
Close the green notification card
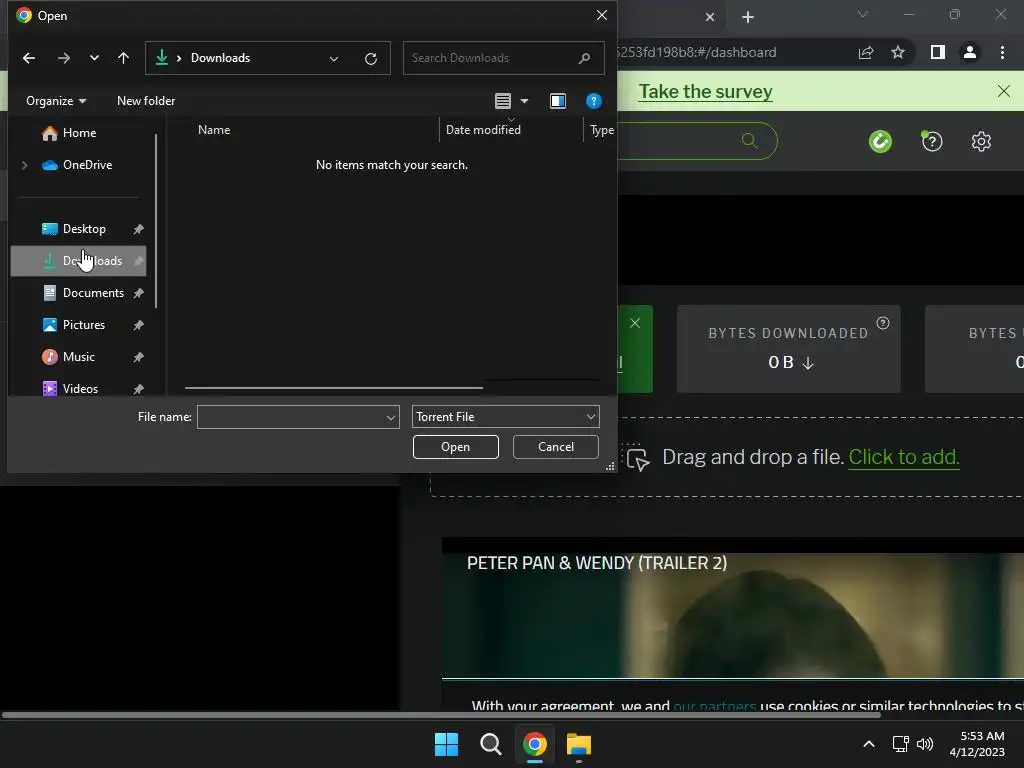tap(635, 323)
